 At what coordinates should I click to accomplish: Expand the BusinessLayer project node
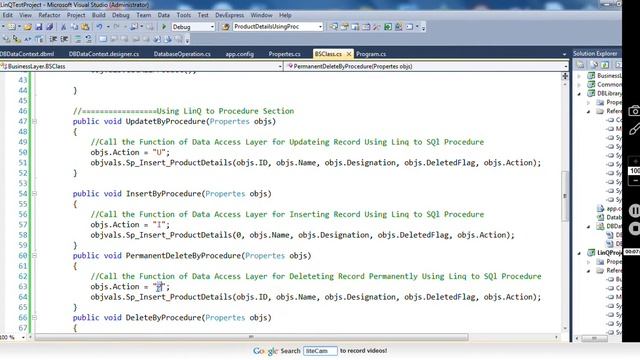click(x=579, y=76)
